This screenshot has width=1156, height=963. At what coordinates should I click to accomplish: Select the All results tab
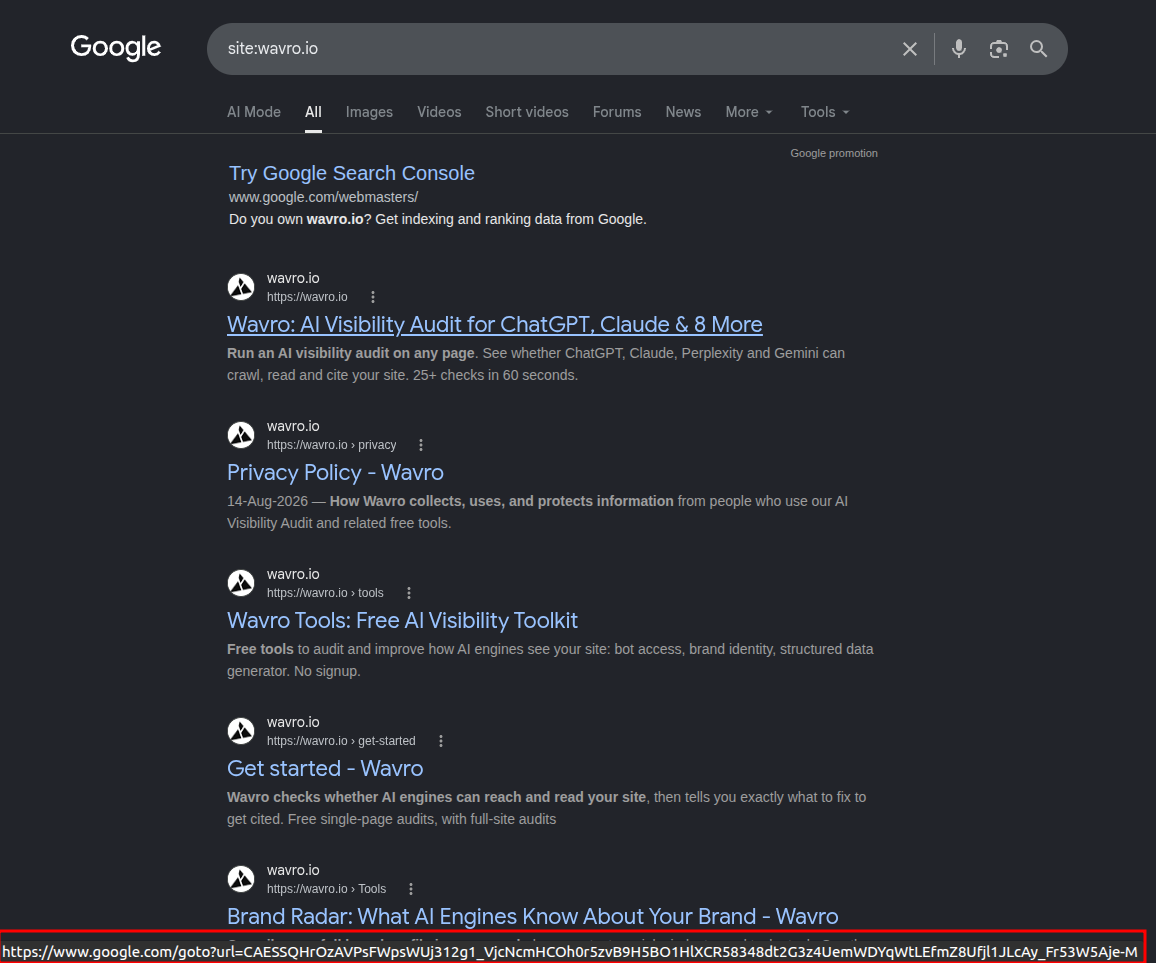pyautogui.click(x=313, y=112)
